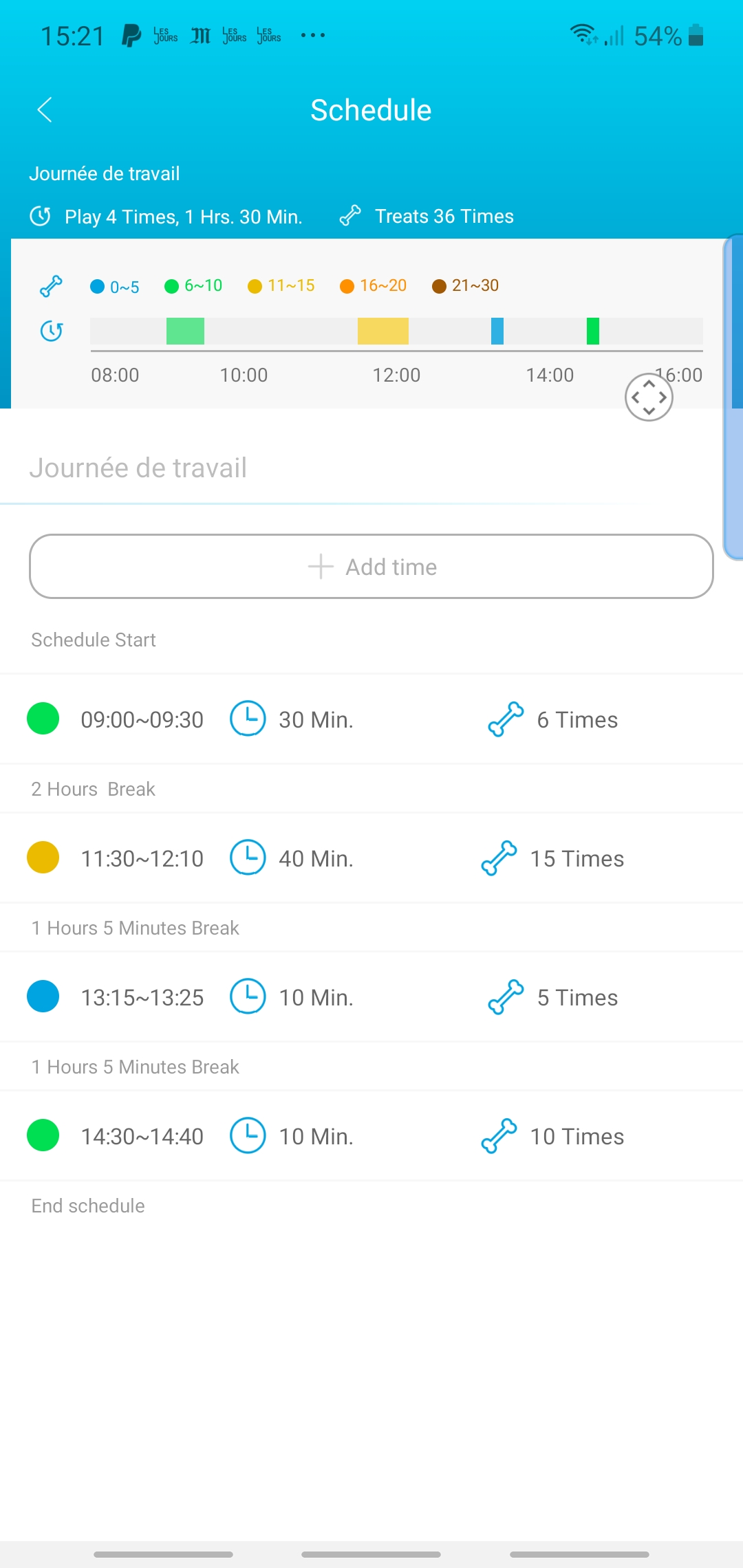Select the green dot of 14:30~14:40 entry
Viewport: 743px width, 1568px height.
(x=43, y=1135)
